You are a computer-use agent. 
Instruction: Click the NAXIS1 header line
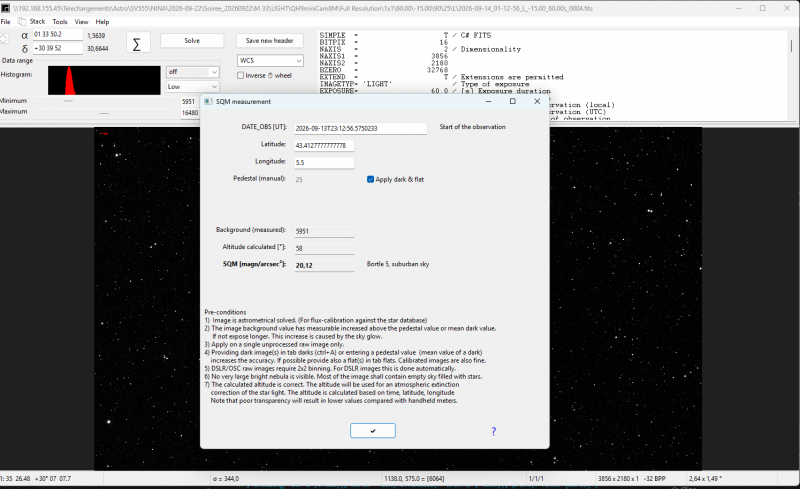(384, 56)
